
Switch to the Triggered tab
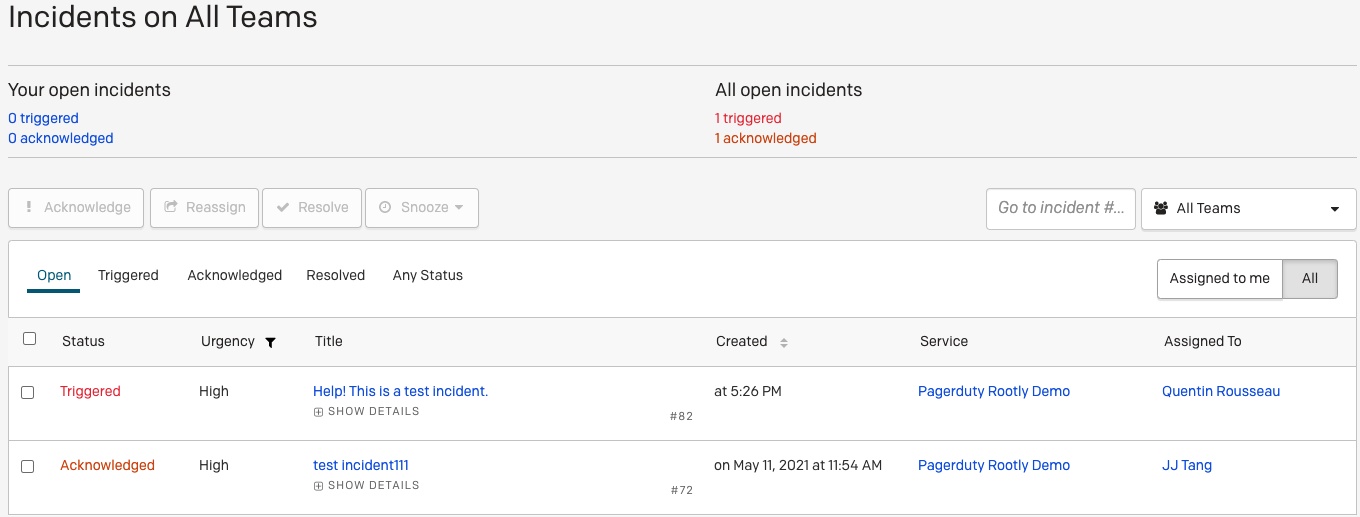[x=128, y=275]
